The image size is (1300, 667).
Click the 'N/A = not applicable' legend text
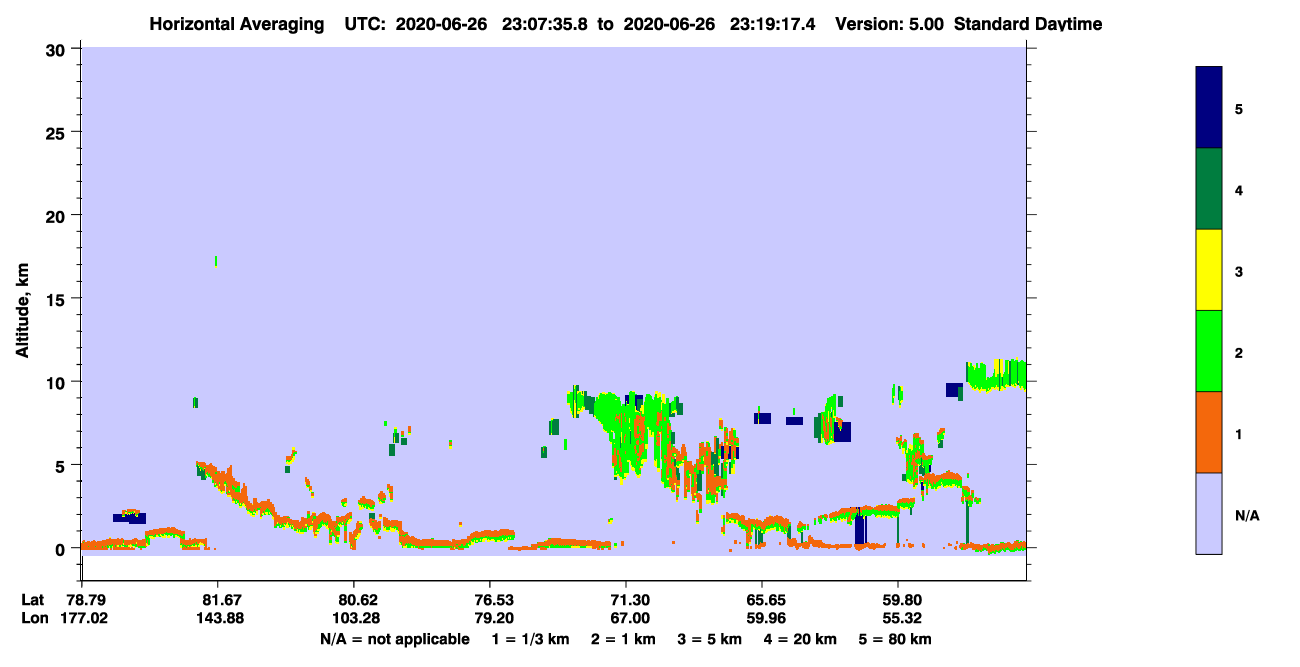coord(394,639)
